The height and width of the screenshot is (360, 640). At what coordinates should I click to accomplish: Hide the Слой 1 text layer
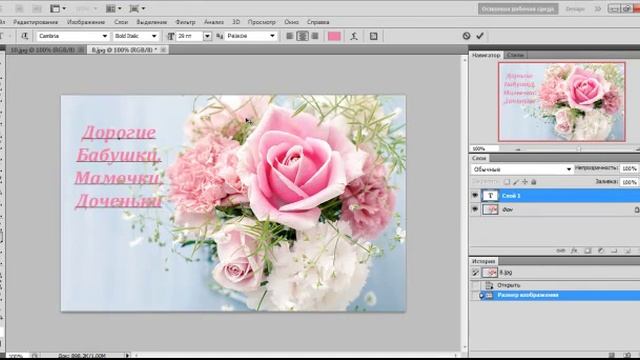(x=475, y=196)
